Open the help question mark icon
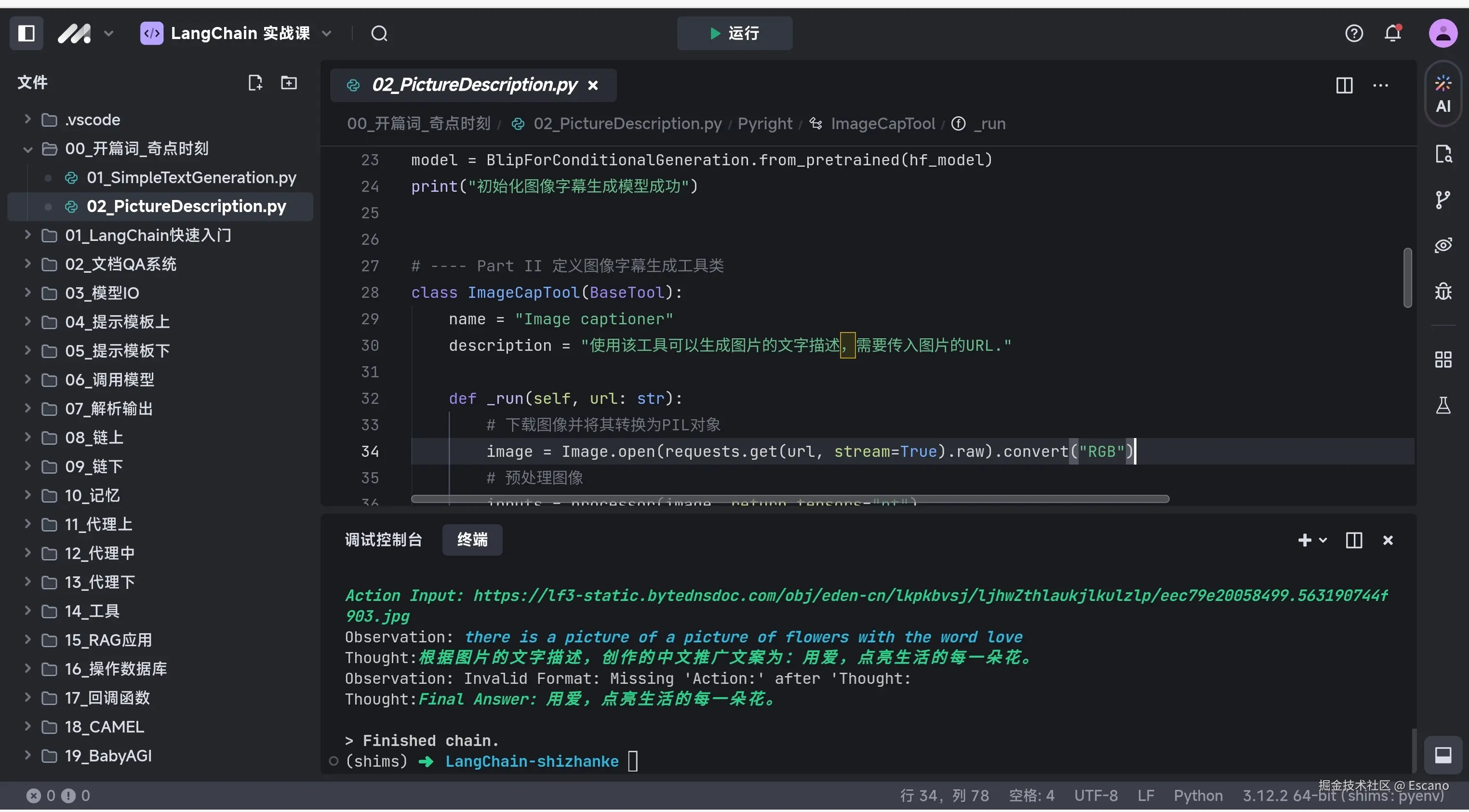 click(x=1354, y=33)
